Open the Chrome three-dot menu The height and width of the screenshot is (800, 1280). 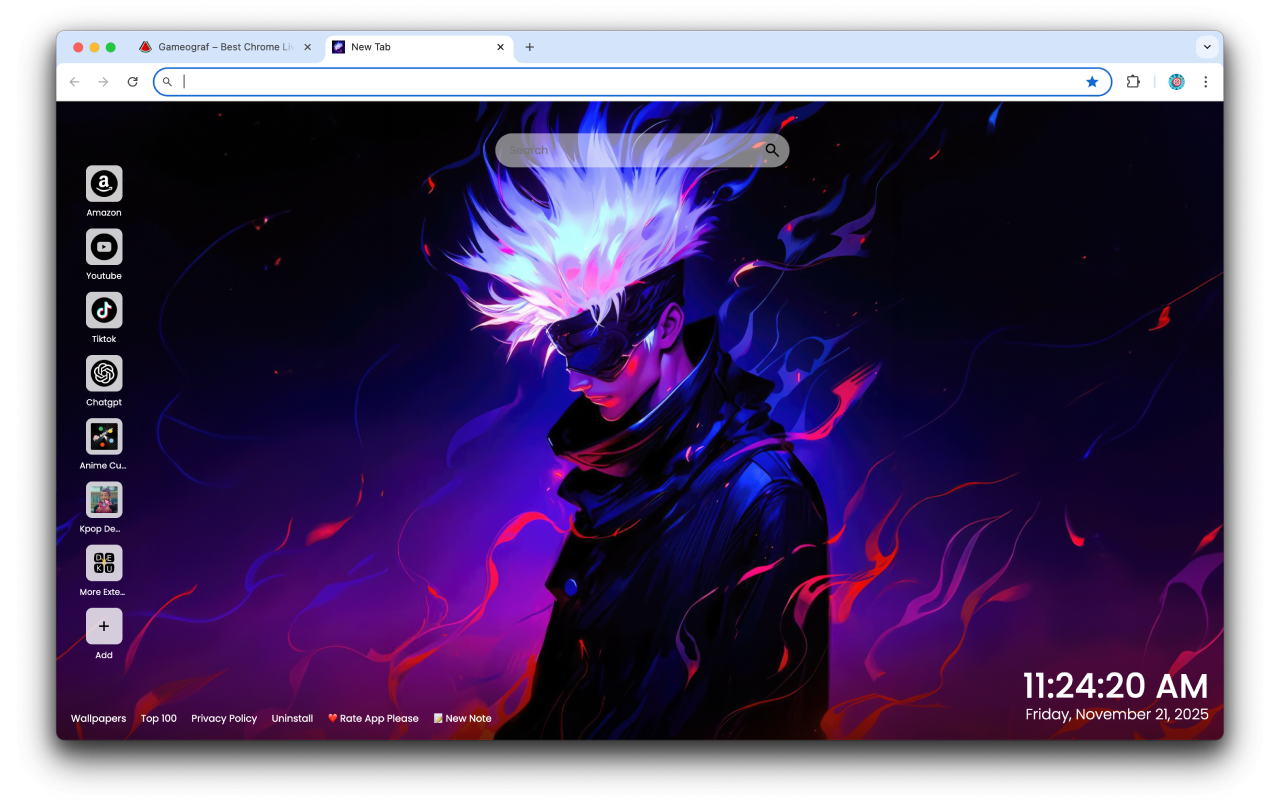click(x=1206, y=82)
